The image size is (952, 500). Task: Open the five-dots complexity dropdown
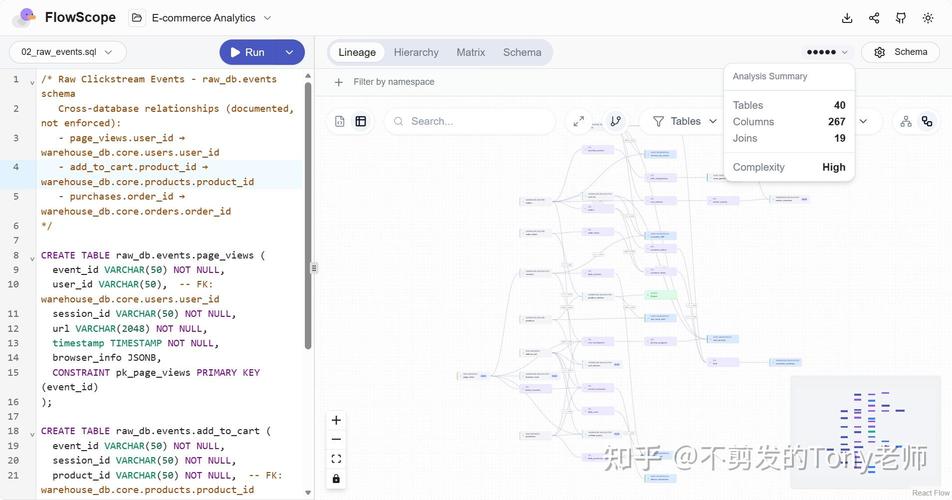point(827,52)
